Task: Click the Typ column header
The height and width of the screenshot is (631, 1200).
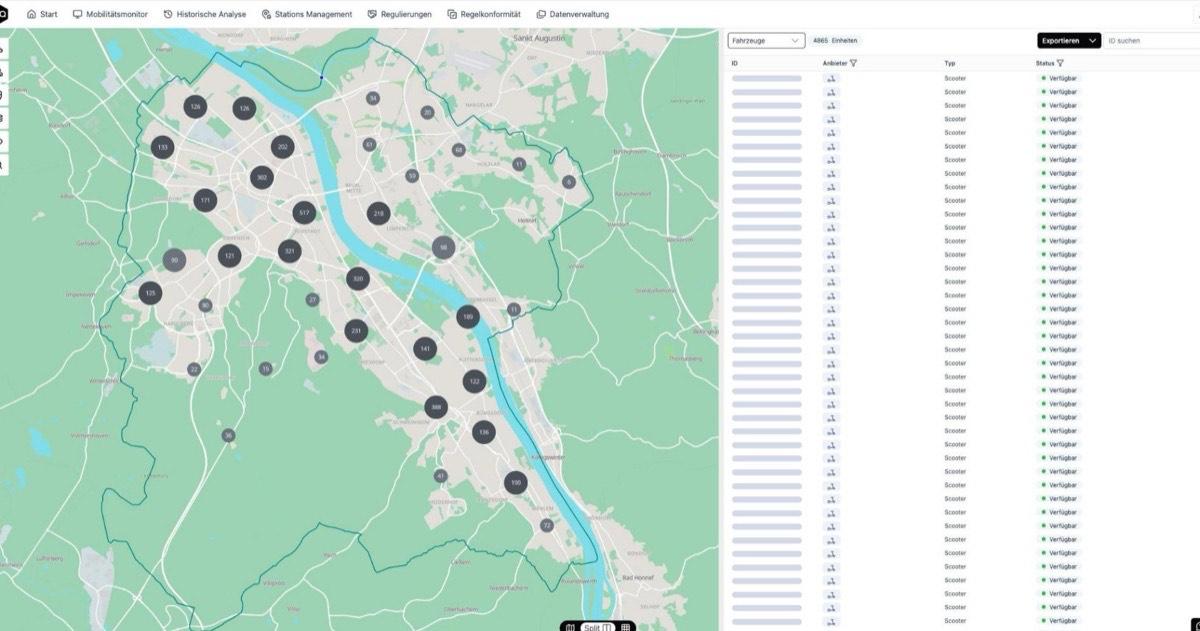Action: pos(949,63)
